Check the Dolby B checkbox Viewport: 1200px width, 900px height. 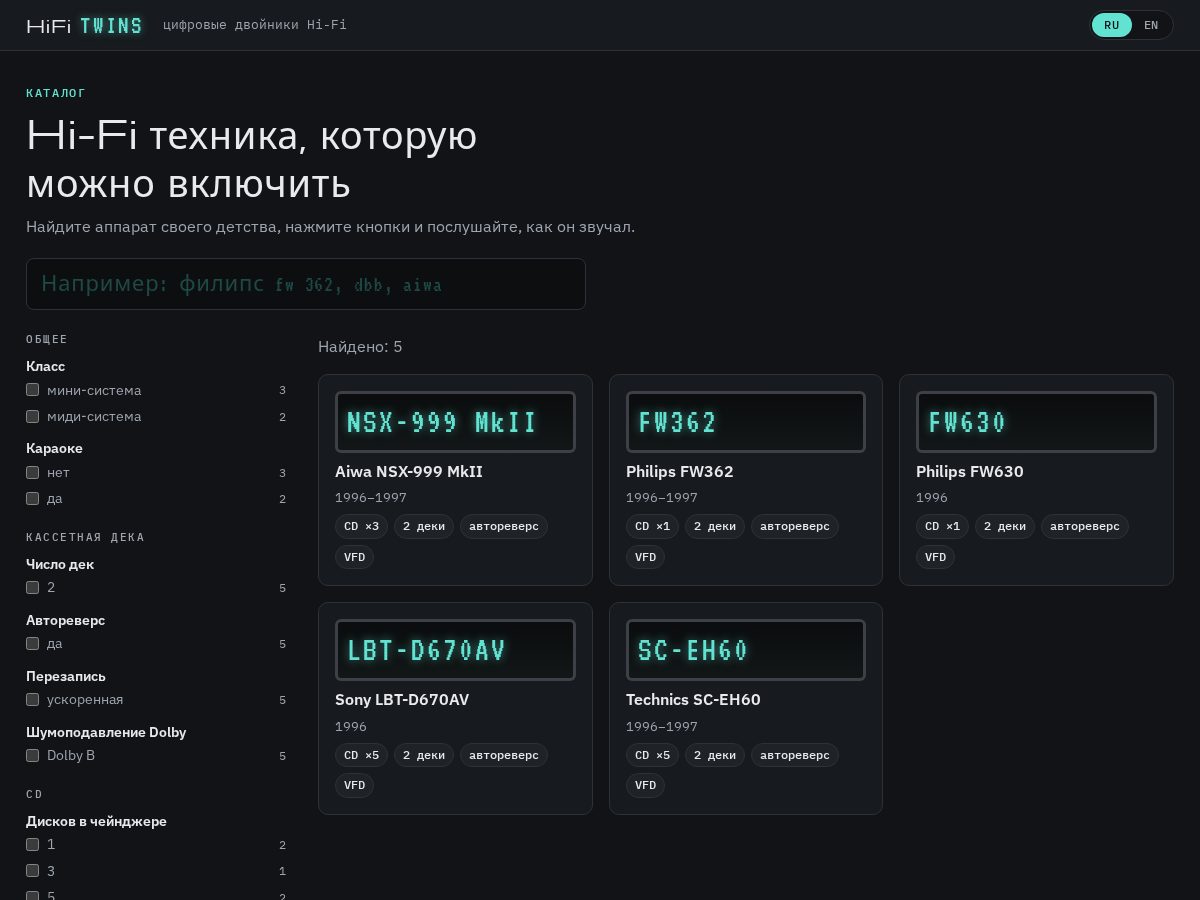[x=33, y=755]
